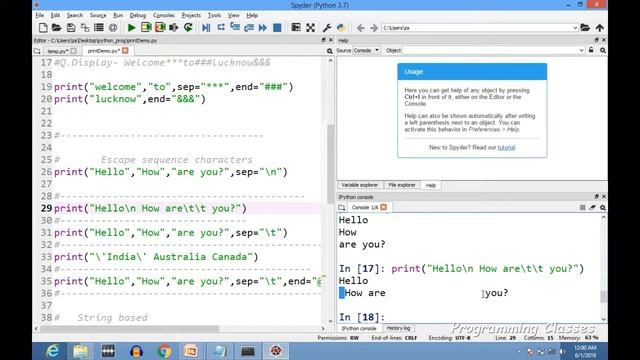Click console vertical scrollbar thumb
This screenshot has height=360, width=640.
tap(603, 296)
